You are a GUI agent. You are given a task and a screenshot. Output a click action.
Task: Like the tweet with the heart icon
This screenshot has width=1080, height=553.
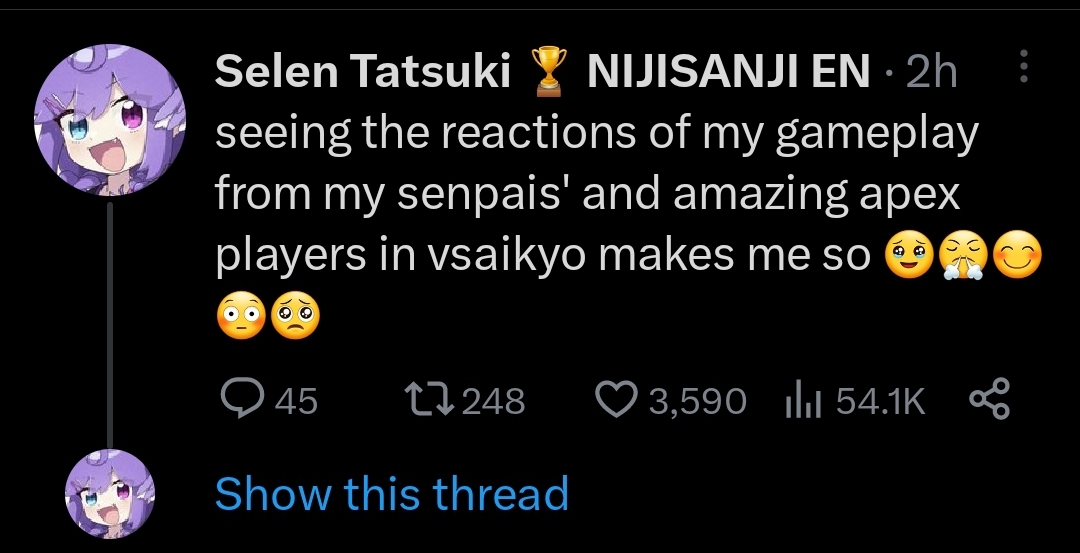click(x=616, y=401)
